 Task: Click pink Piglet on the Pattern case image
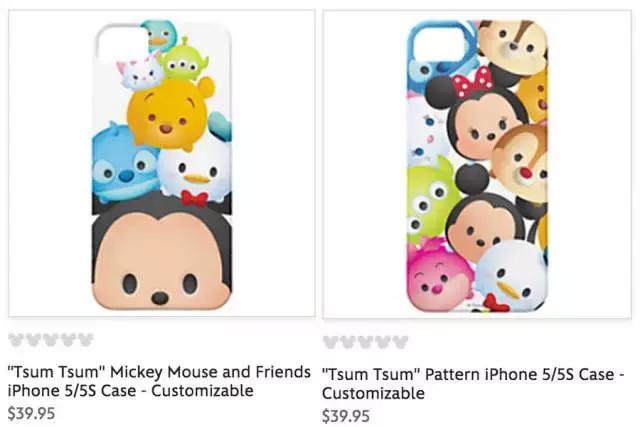(x=437, y=278)
